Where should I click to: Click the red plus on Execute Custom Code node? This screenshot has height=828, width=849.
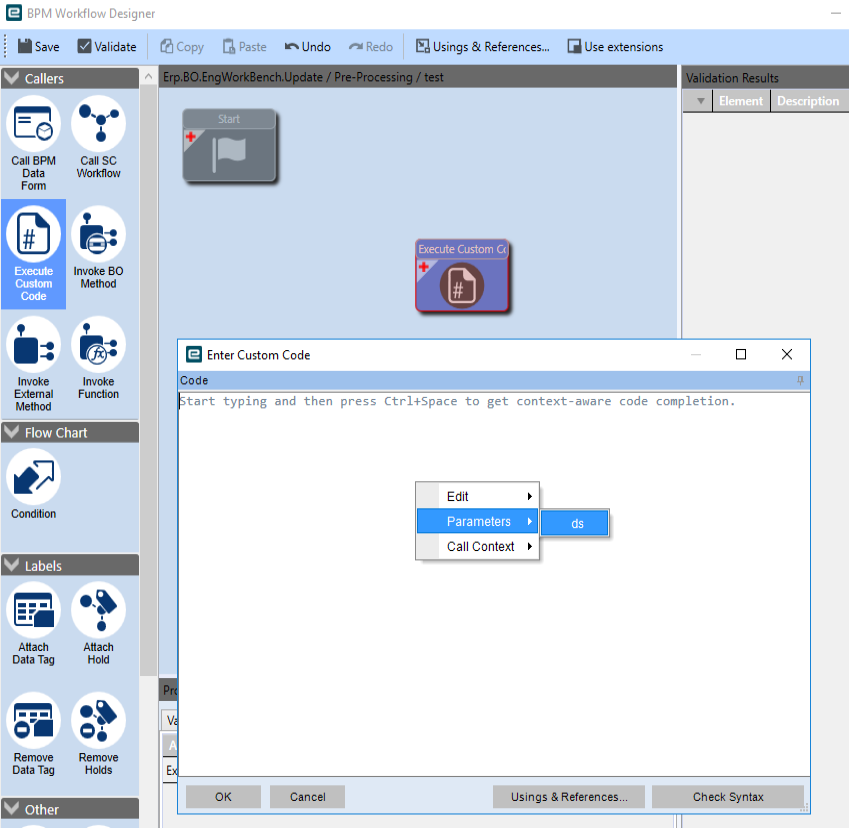click(423, 266)
